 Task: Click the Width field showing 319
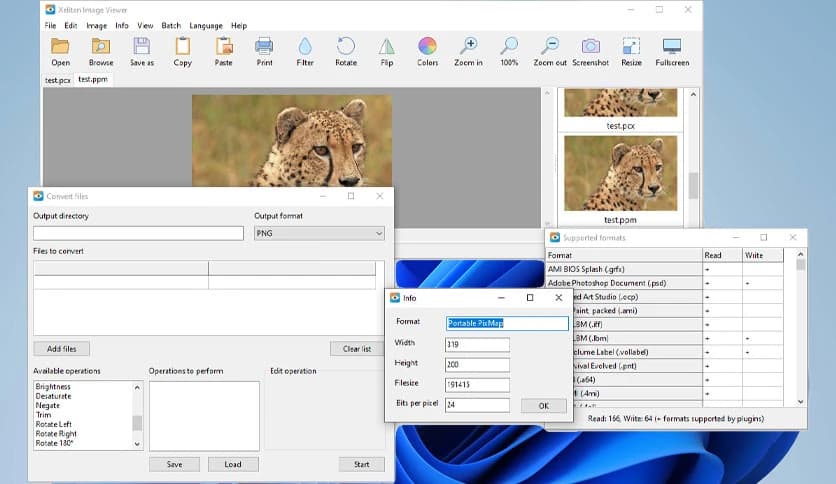click(x=477, y=344)
